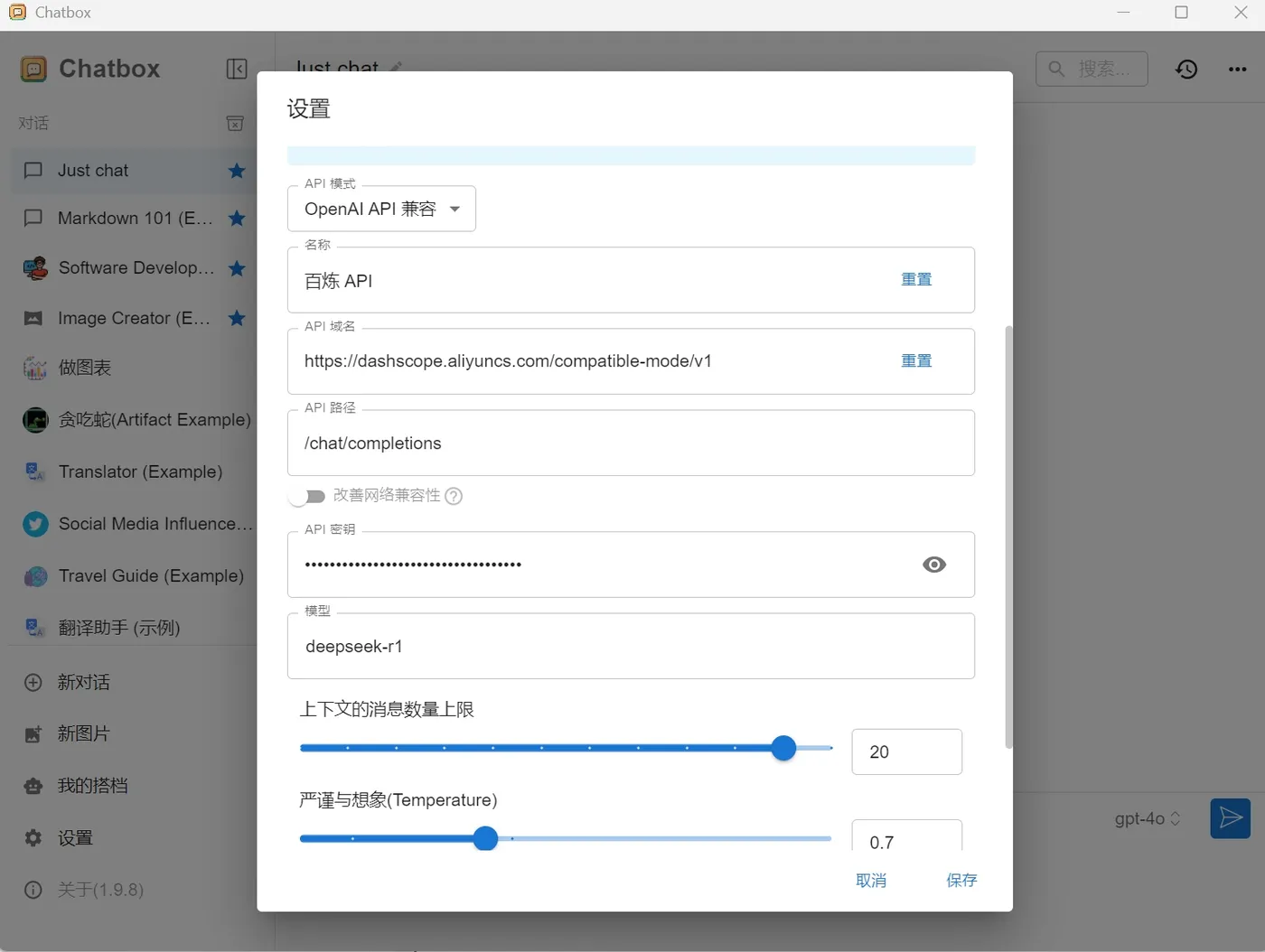Unstar the Markdown 101 conversation

point(237,218)
